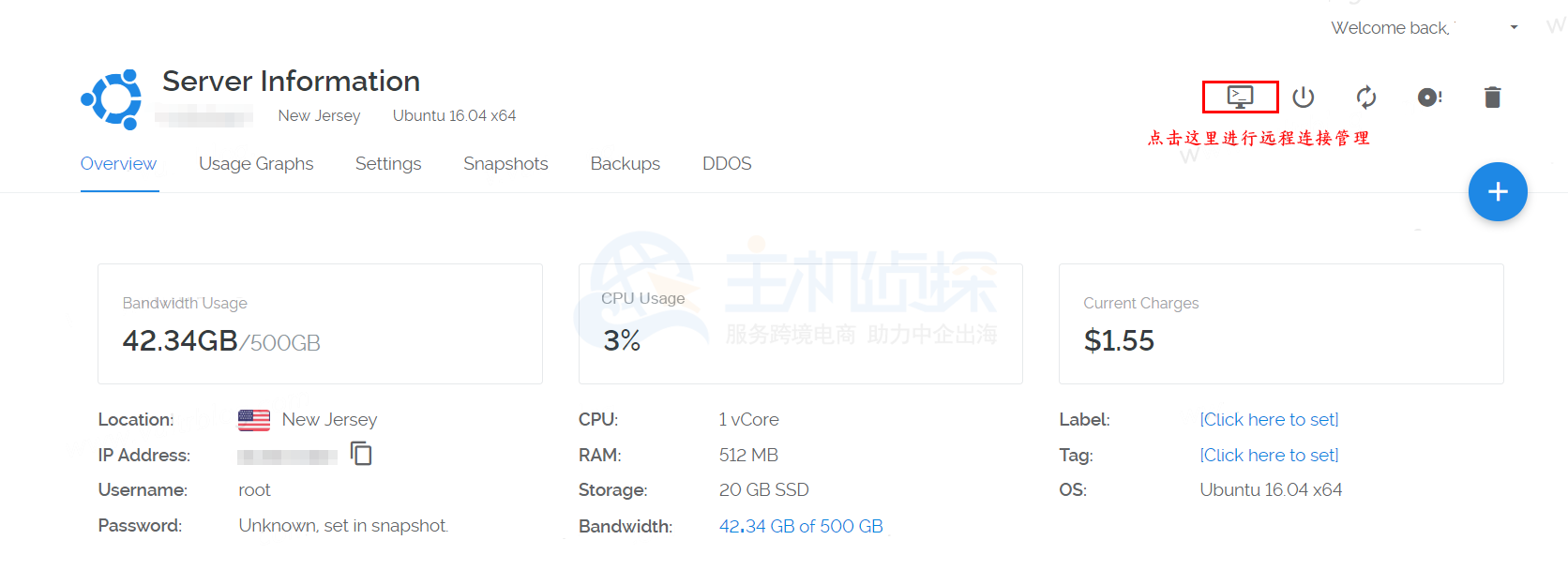This screenshot has width=1568, height=585.
Task: Click the Label "Click here to set" link
Action: 1269,419
